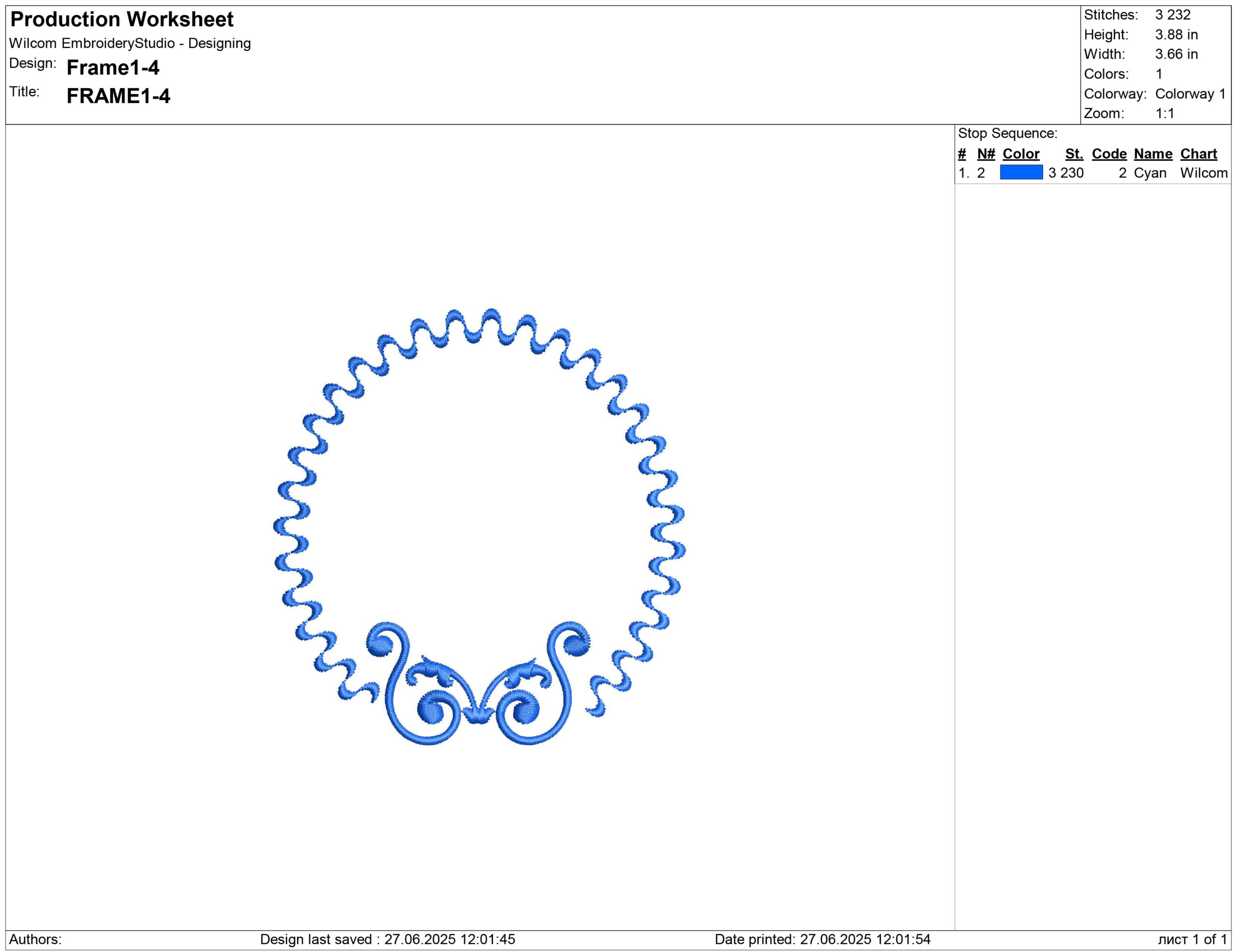Click the Production Worksheet heading

tap(122, 20)
